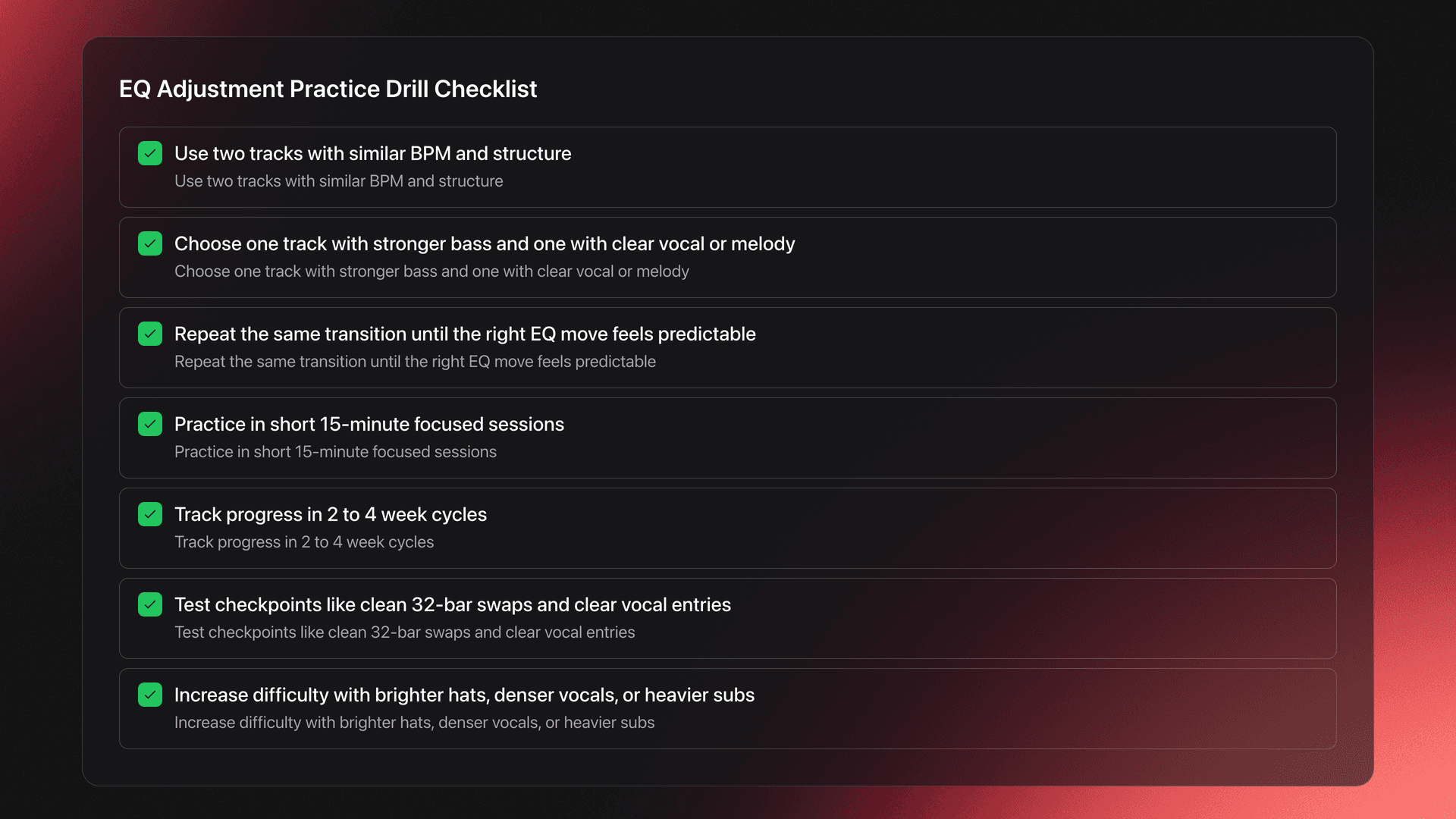Toggle checkbox for 'Choose one track with stronger bass'

(150, 243)
